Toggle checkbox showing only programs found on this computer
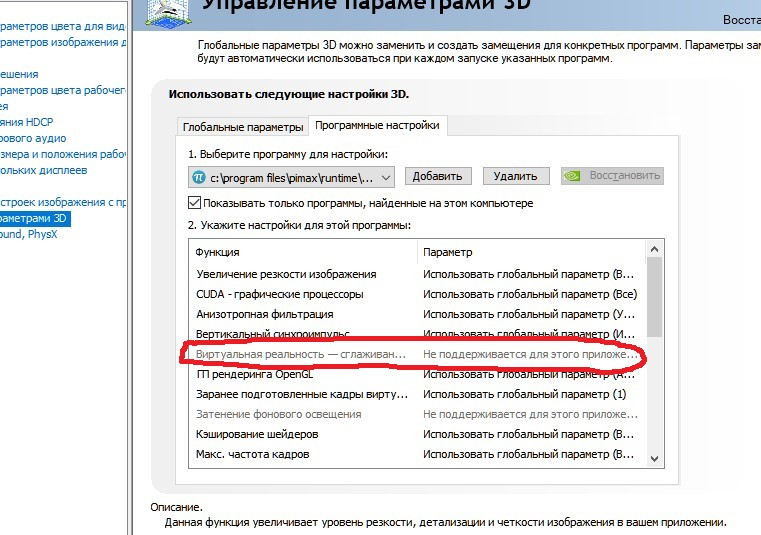The width and height of the screenshot is (761, 535). (194, 202)
